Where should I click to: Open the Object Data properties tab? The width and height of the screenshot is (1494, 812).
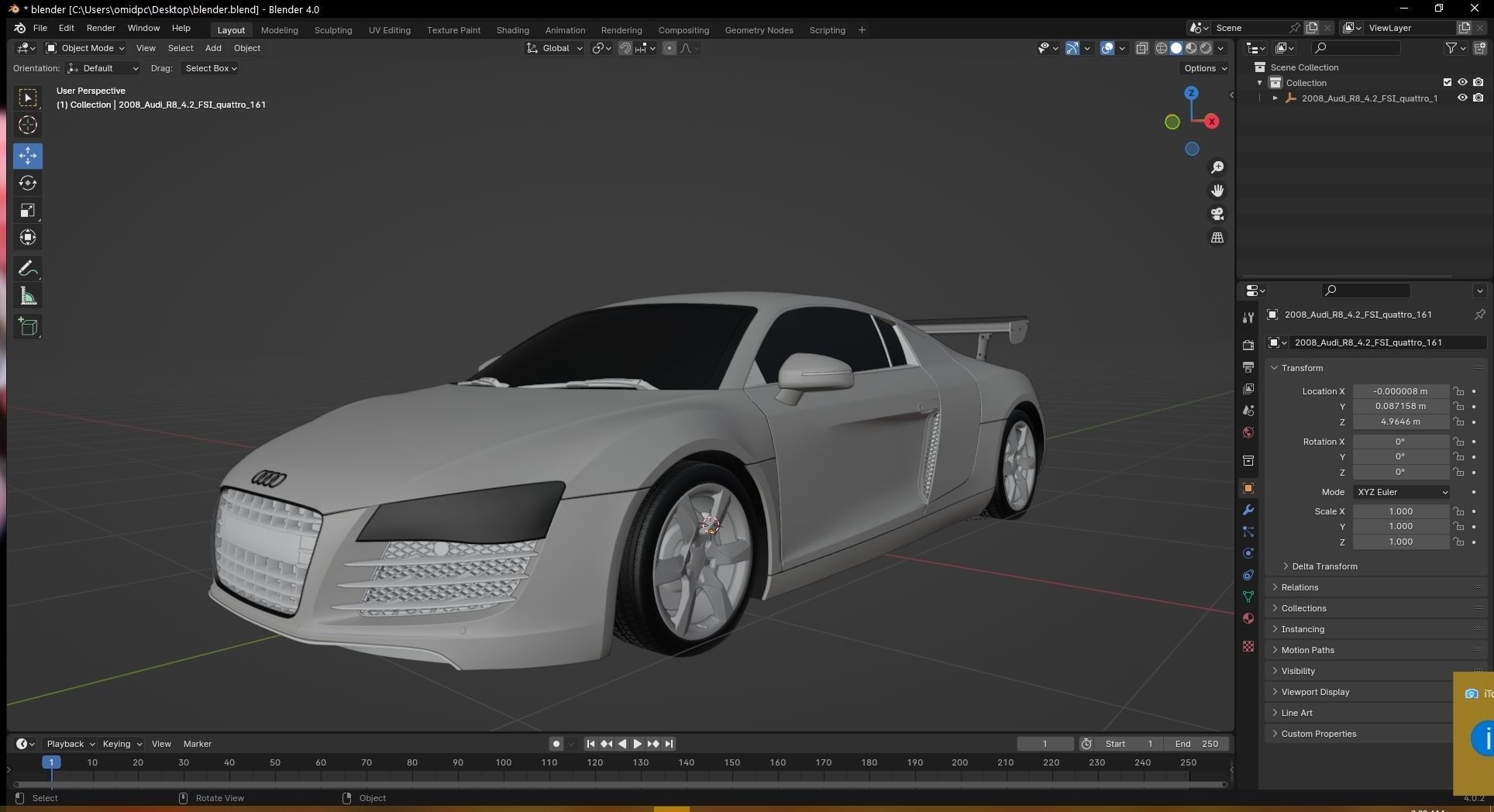(1248, 597)
